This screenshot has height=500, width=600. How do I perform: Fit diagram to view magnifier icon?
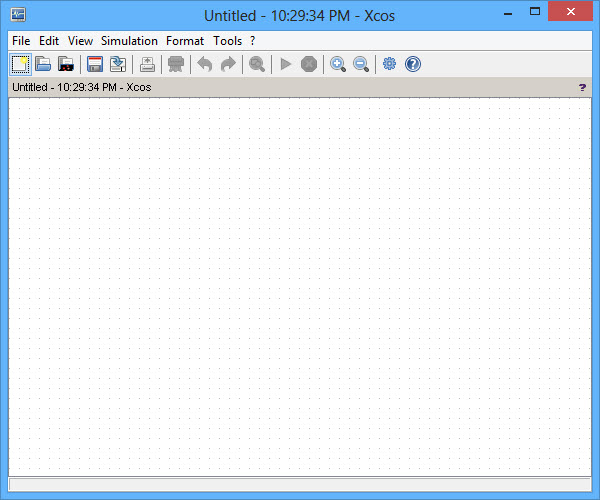pos(257,64)
